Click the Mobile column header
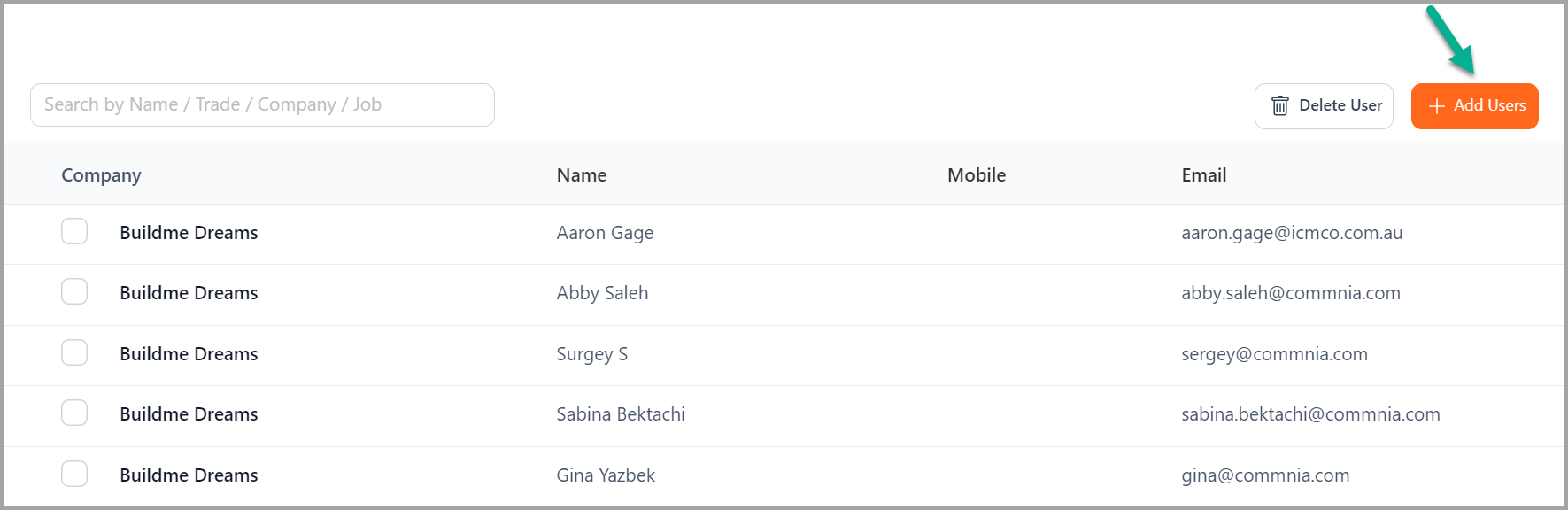Viewport: 1568px width, 510px height. (x=977, y=175)
